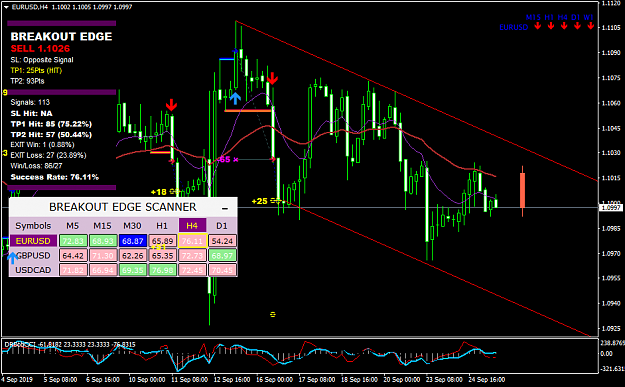Click the yellow TP1: 25Pts (HIT) line
625x387 pixels.
coord(36,71)
